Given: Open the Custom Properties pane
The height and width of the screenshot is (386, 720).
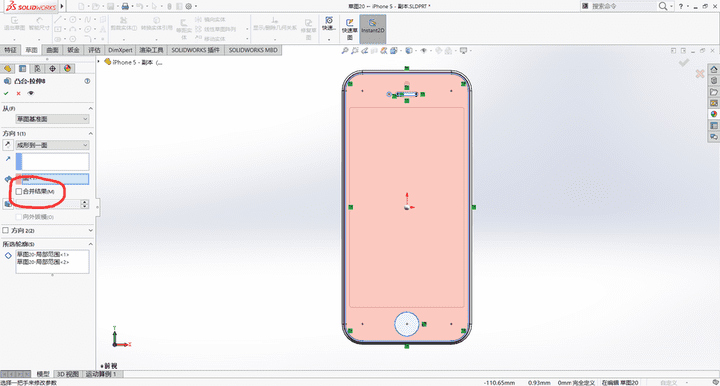Looking at the screenshot, I should tap(714, 125).
